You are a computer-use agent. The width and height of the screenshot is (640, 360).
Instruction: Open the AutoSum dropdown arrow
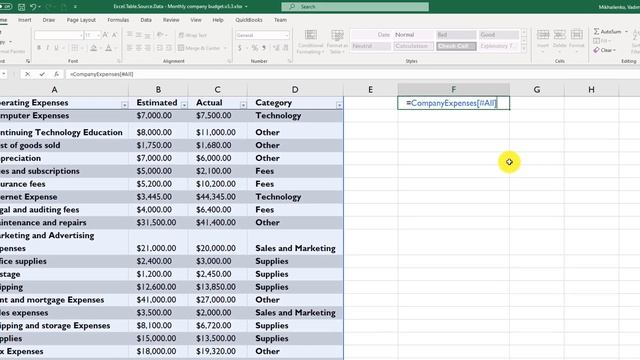pyautogui.click(x=627, y=31)
